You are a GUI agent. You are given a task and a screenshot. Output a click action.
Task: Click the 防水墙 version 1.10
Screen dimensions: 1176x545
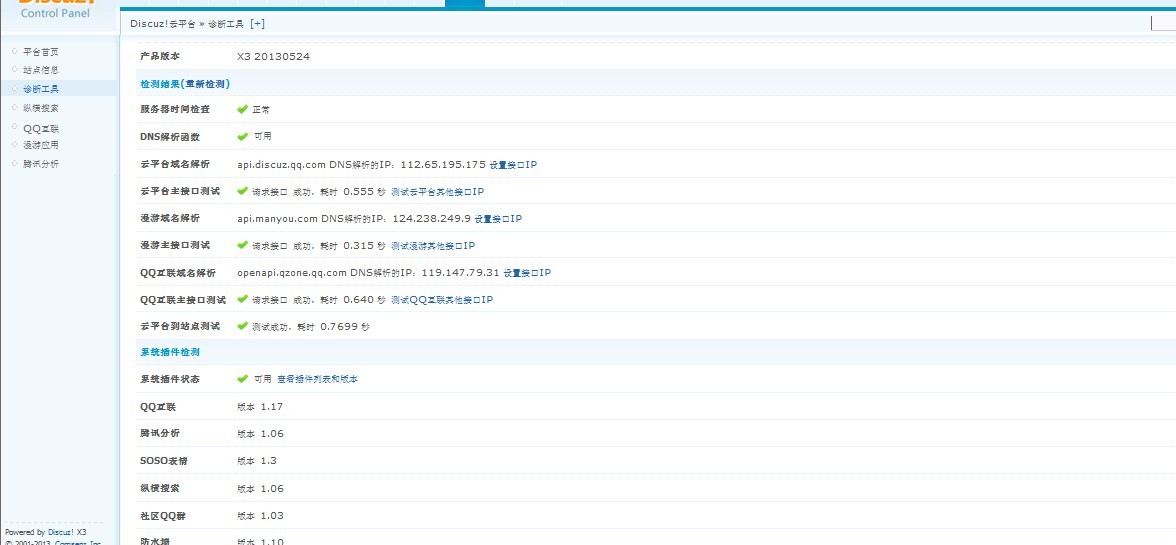pos(260,541)
